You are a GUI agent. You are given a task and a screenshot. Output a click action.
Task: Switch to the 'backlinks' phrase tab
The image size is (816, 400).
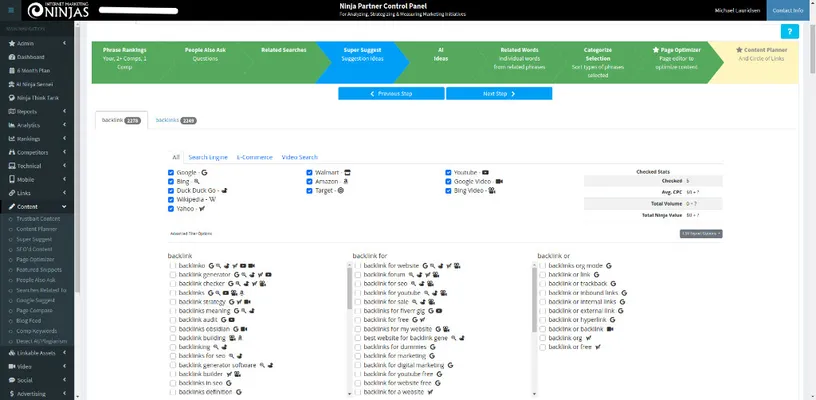coord(175,120)
